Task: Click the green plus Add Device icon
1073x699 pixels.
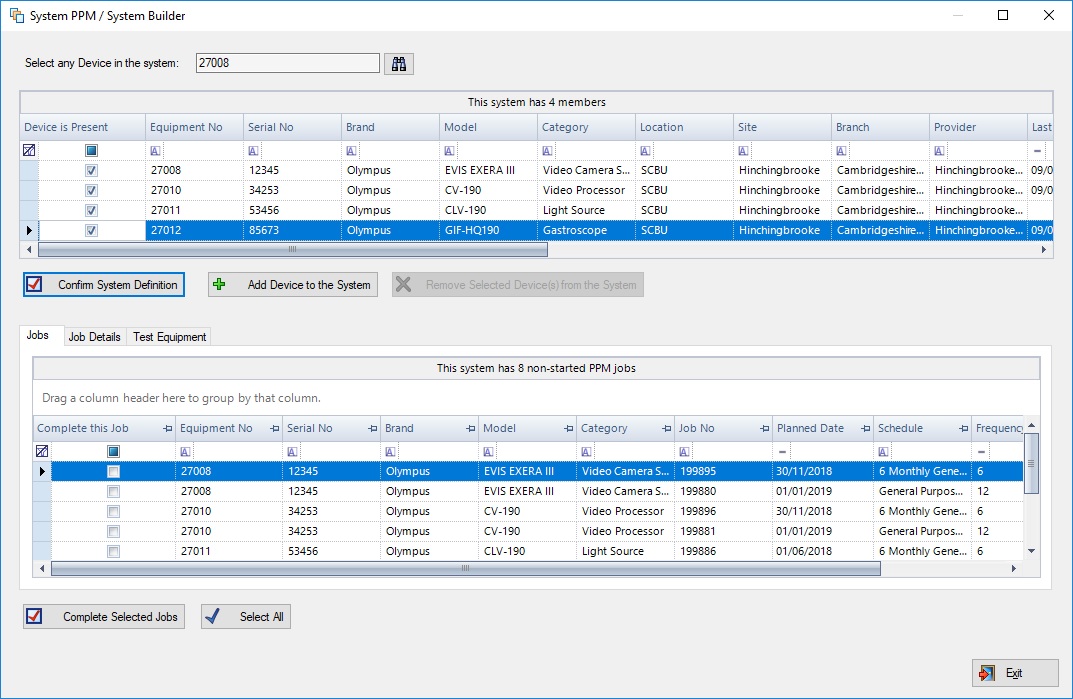Action: [x=220, y=285]
